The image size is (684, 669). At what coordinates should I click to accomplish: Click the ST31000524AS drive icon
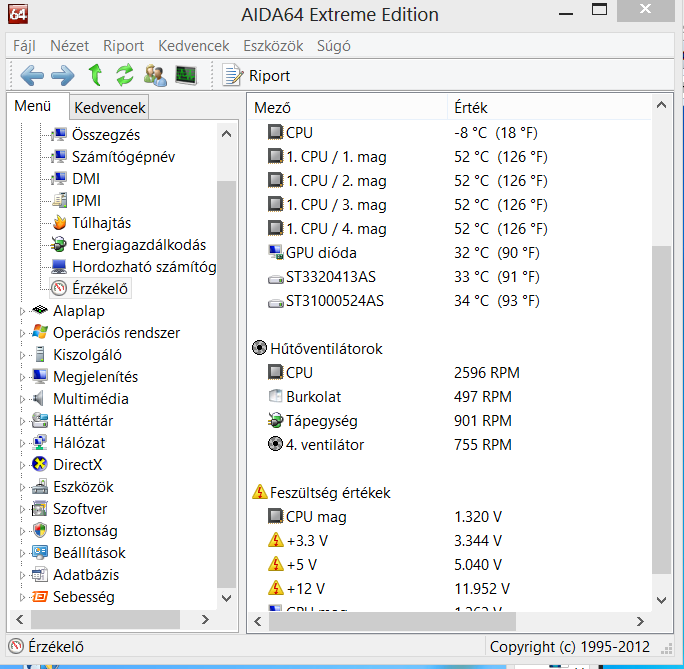click(x=275, y=302)
